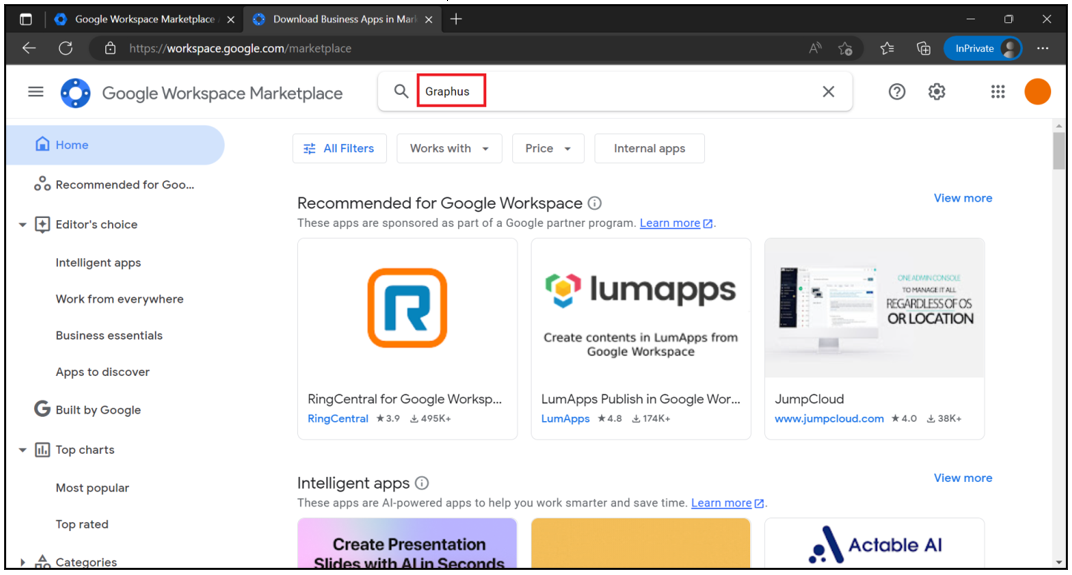Open the Actable AI app card

point(874,544)
